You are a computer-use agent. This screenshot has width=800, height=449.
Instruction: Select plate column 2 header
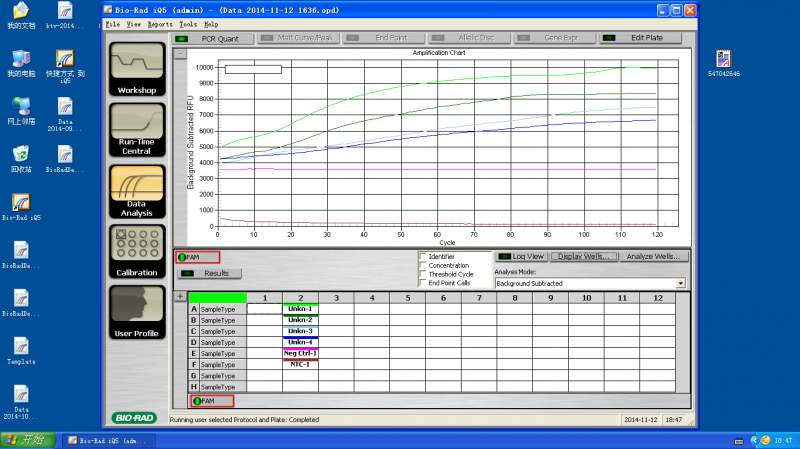point(300,297)
